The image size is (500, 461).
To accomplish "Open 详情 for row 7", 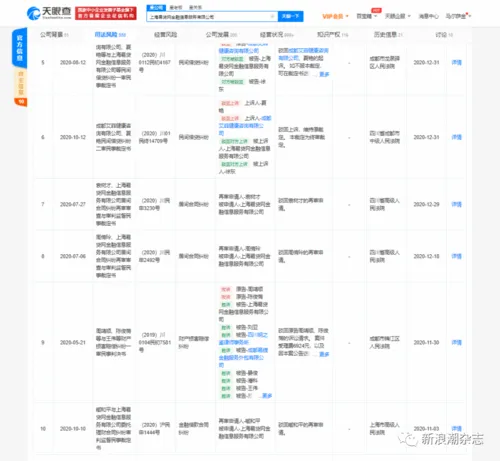I will [456, 204].
